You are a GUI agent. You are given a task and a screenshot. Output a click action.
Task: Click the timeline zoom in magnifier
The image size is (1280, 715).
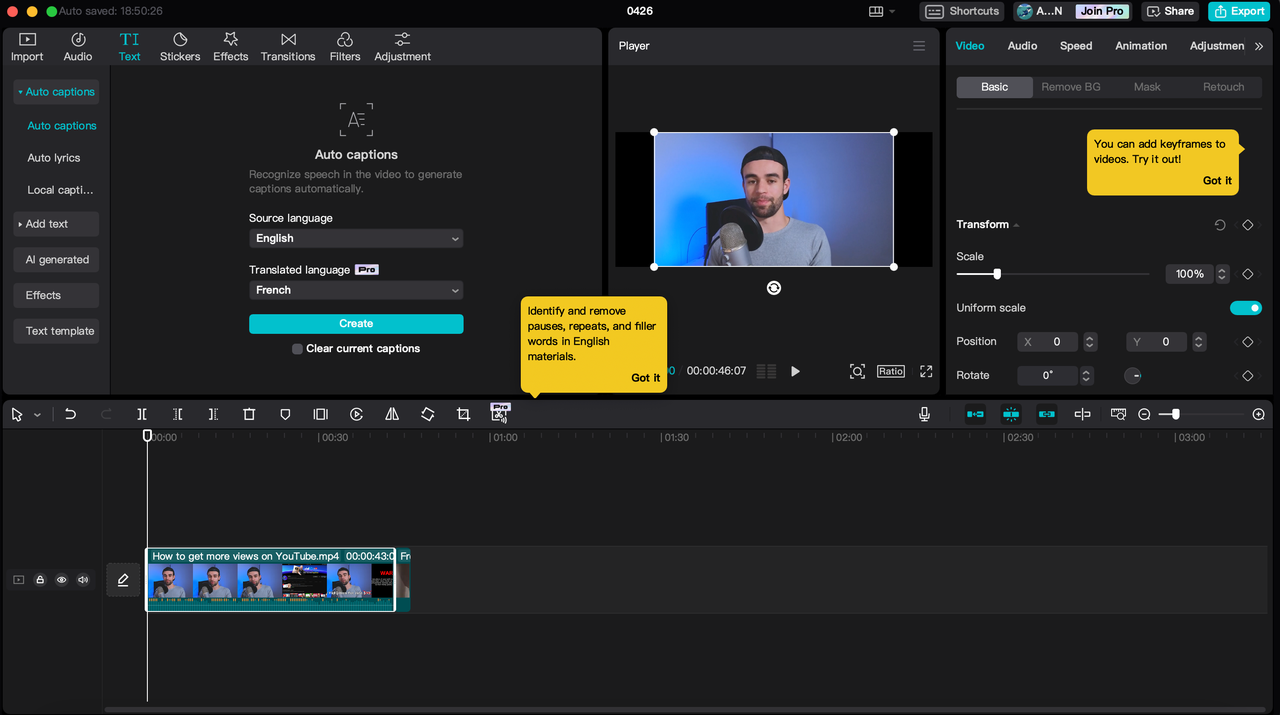pyautogui.click(x=1258, y=414)
